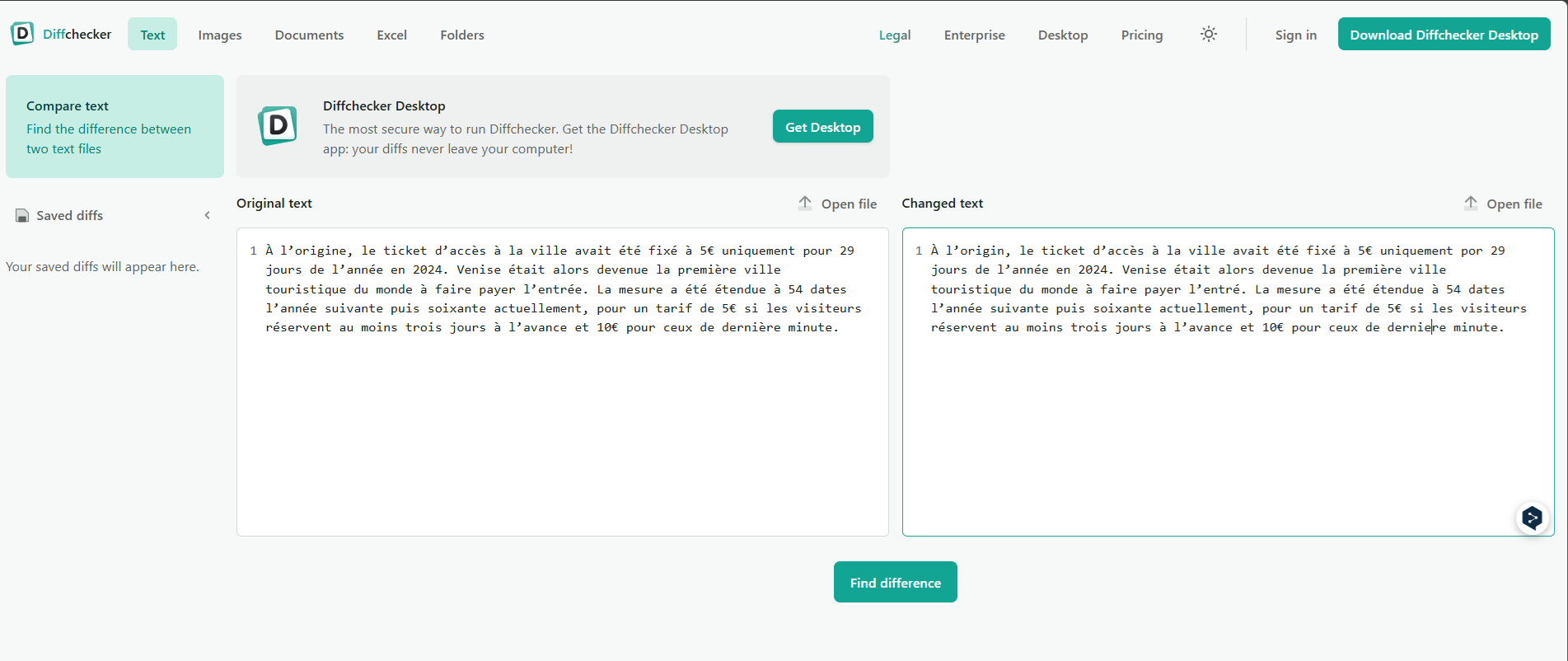This screenshot has width=1568, height=661.
Task: Click the Get Desktop button
Action: tap(823, 127)
